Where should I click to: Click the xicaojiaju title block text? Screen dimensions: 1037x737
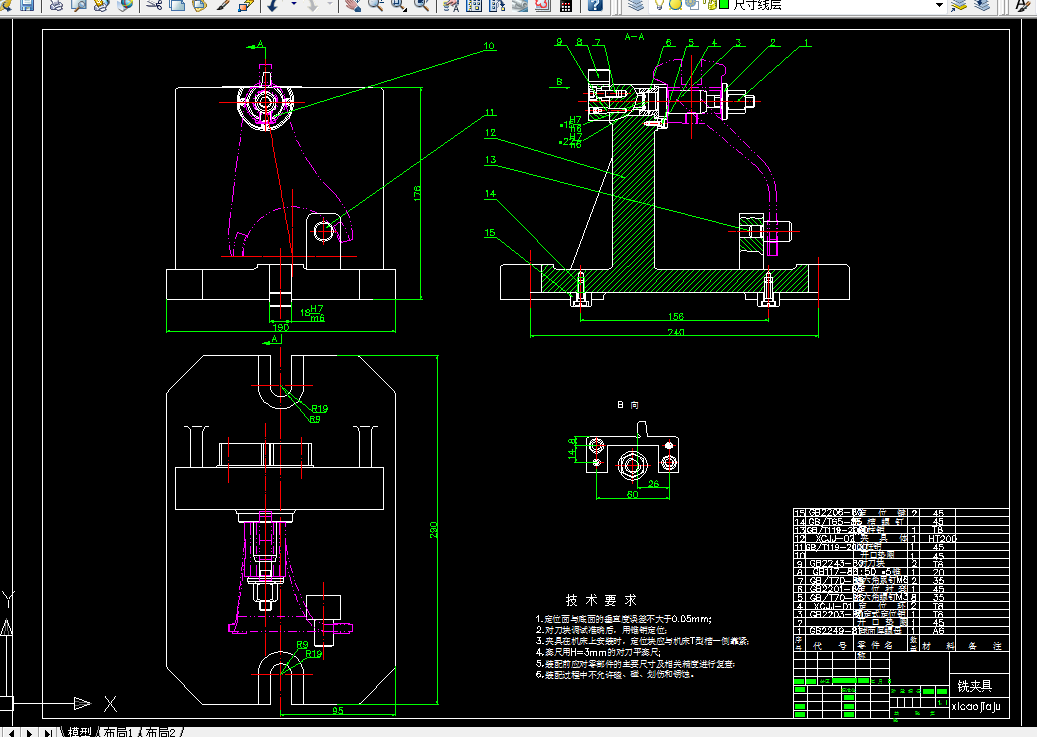coord(976,707)
